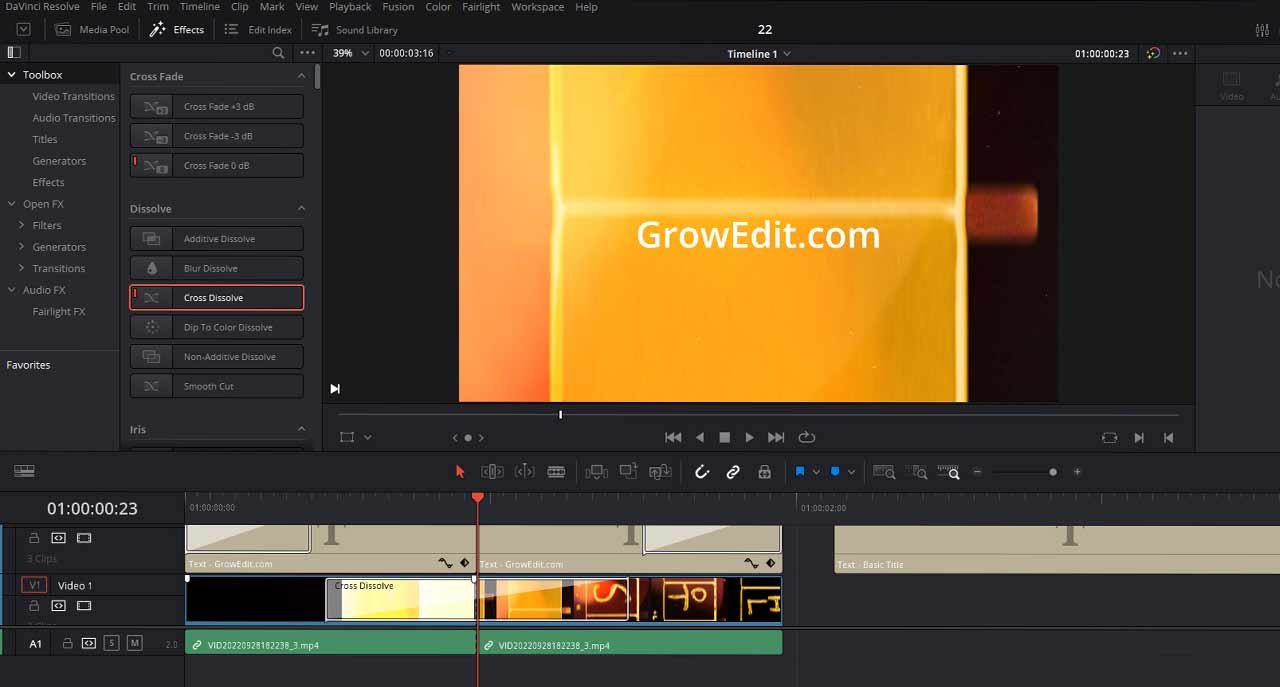Screen dimensions: 1280x687
Task: Toggle timeline Snapping magnet
Action: [x=702, y=472]
